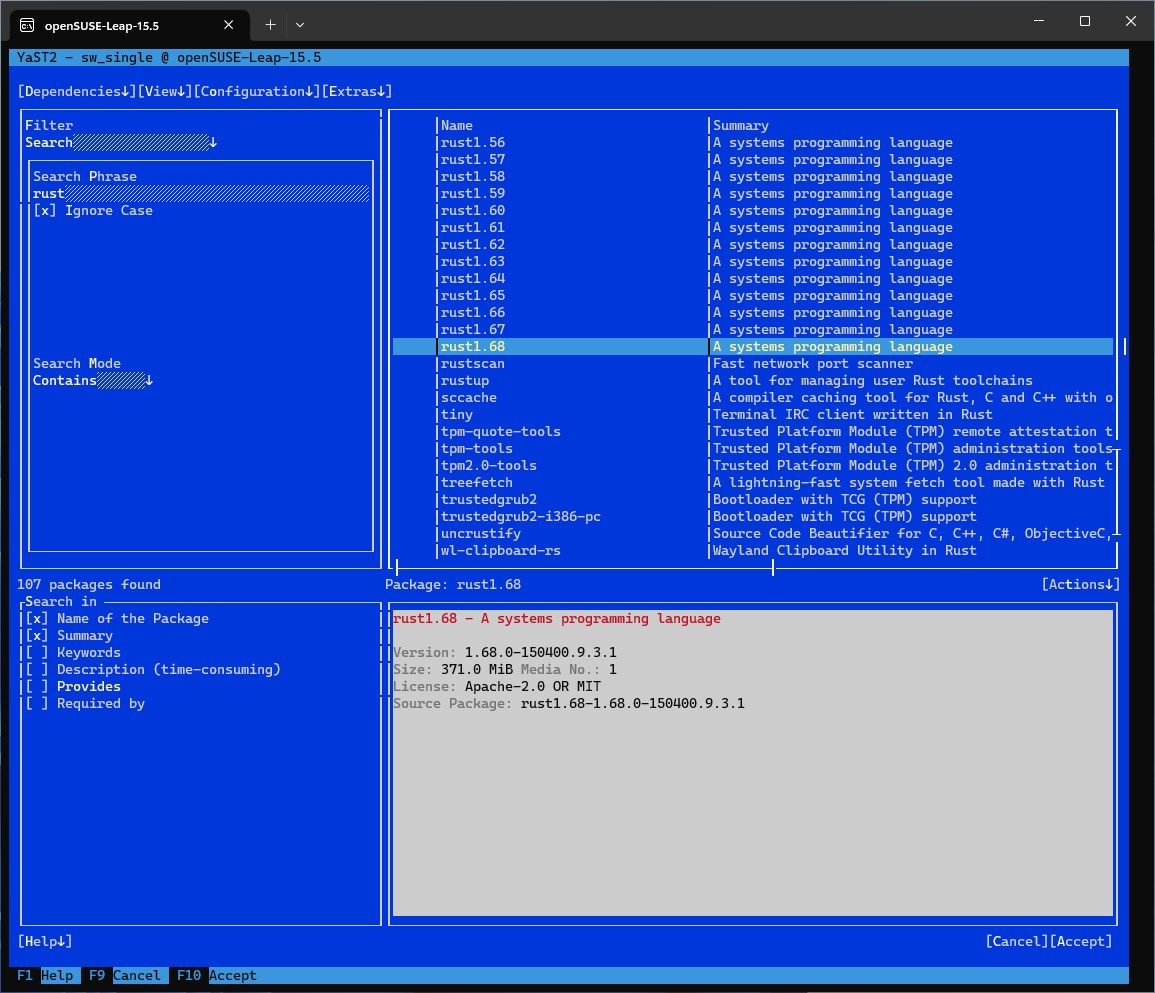Close the openSUSE-Leap-15.5 tab
Screen dimensions: 1155x993
tap(228, 25)
